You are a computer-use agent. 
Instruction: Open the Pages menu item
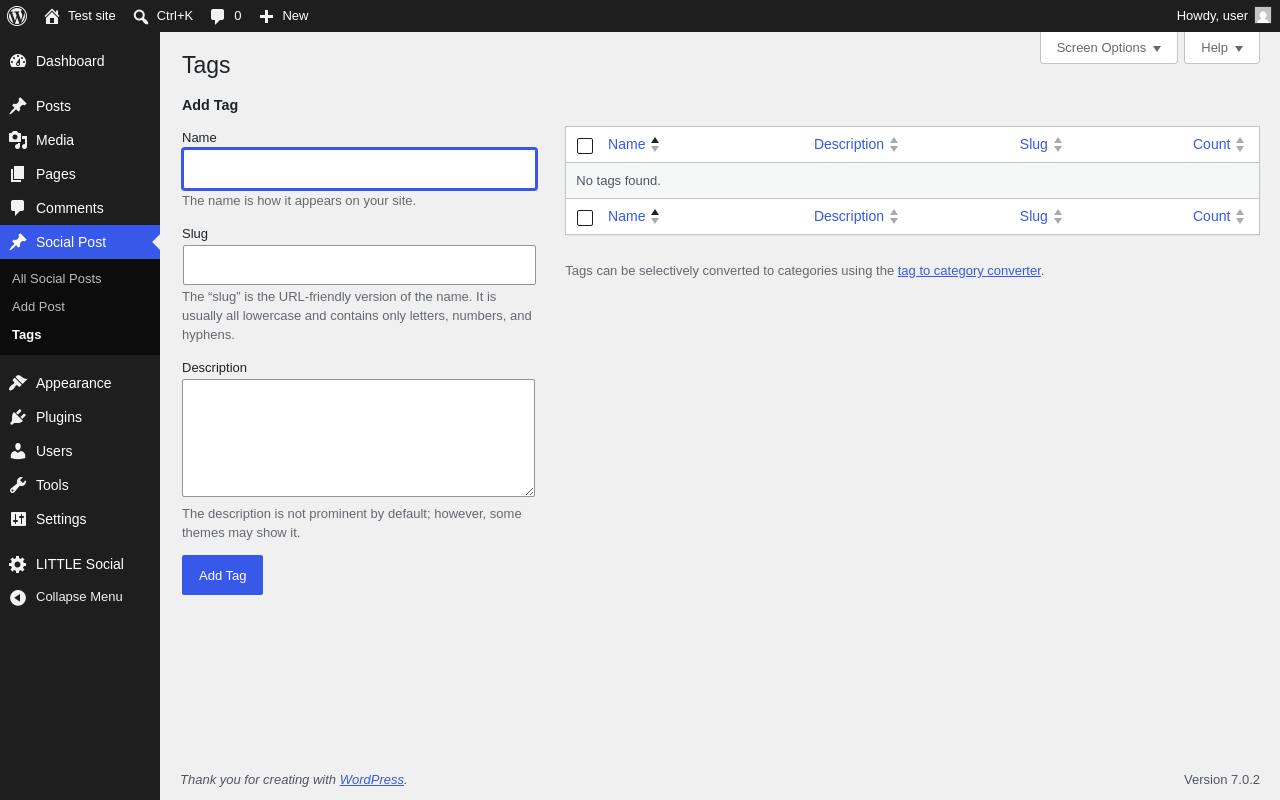(x=80, y=174)
